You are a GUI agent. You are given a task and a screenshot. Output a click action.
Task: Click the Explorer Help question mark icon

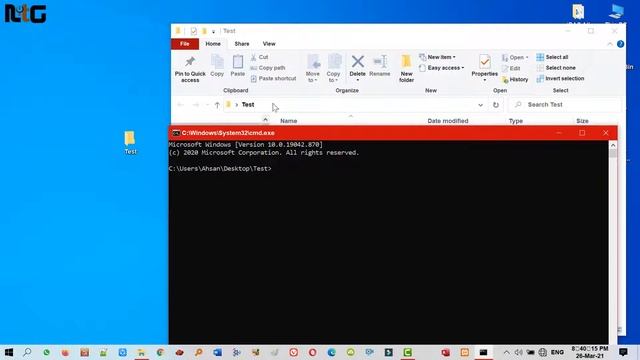(x=620, y=44)
